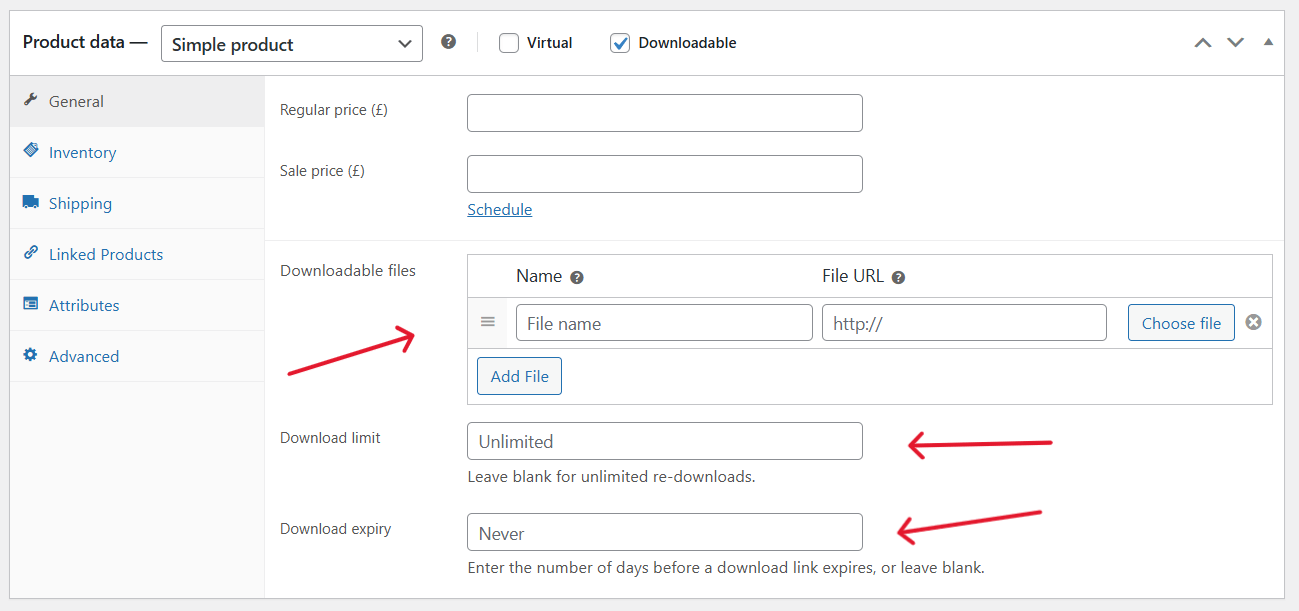The image size is (1299, 611).
Task: Remove the file row using the X icon
Action: pos(1254,322)
